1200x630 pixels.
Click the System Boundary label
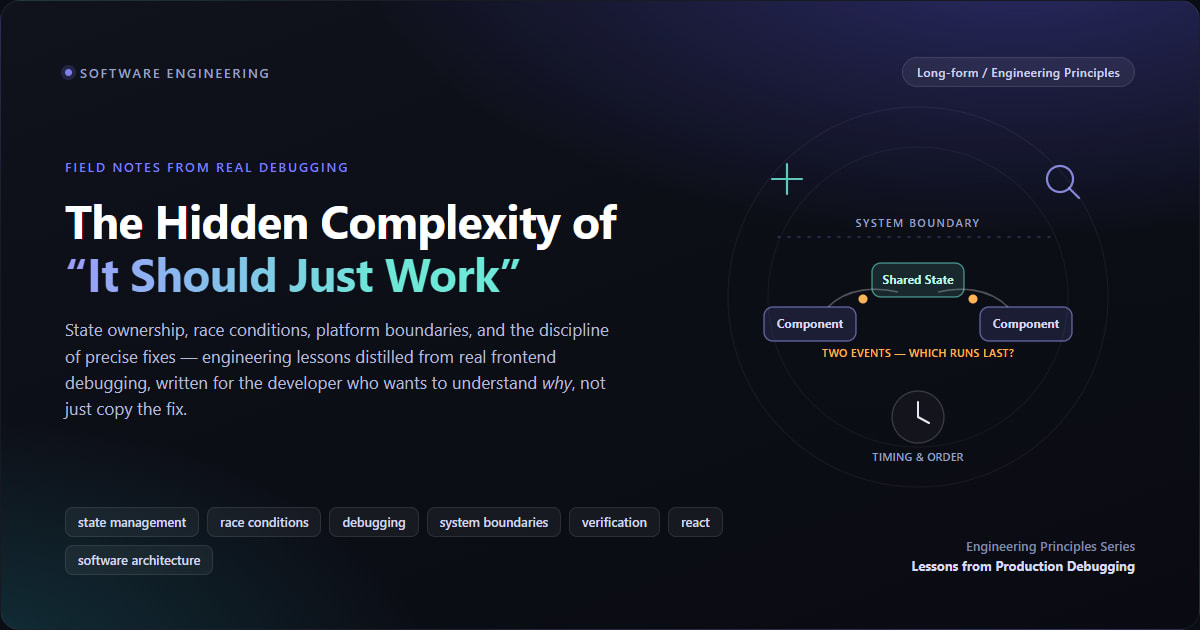[x=918, y=223]
